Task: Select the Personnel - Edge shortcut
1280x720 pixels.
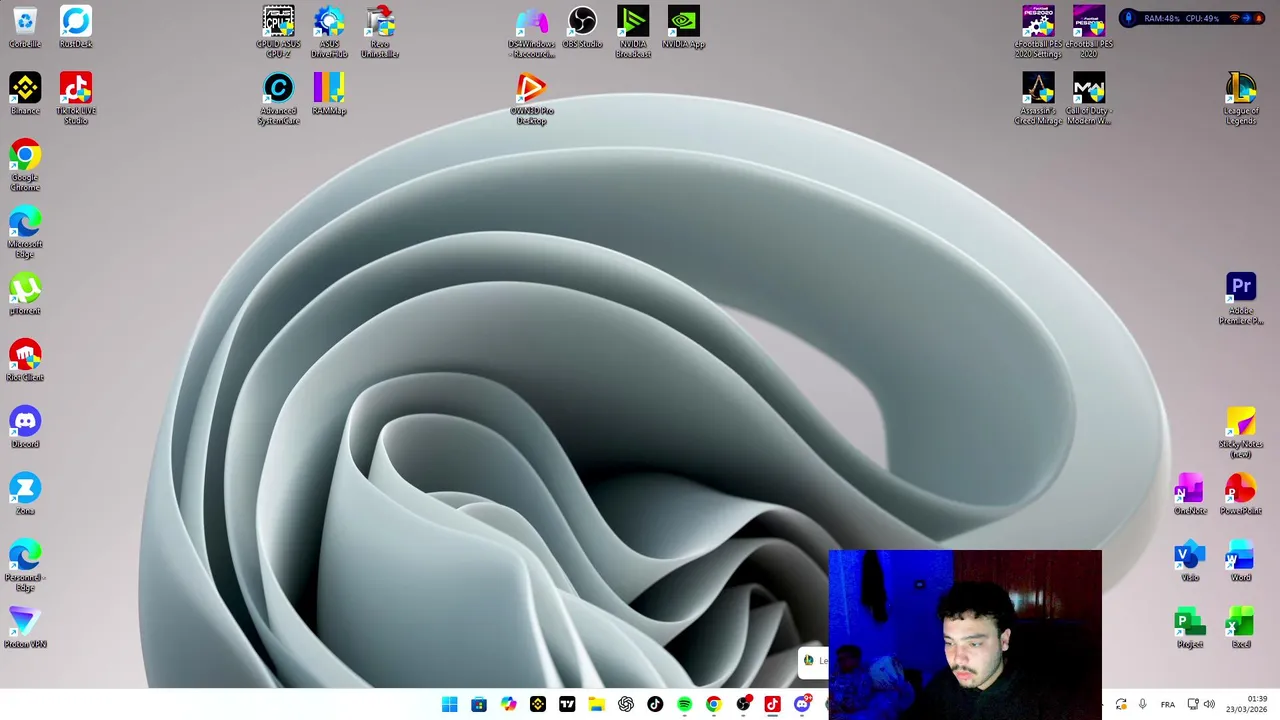Action: (25, 565)
